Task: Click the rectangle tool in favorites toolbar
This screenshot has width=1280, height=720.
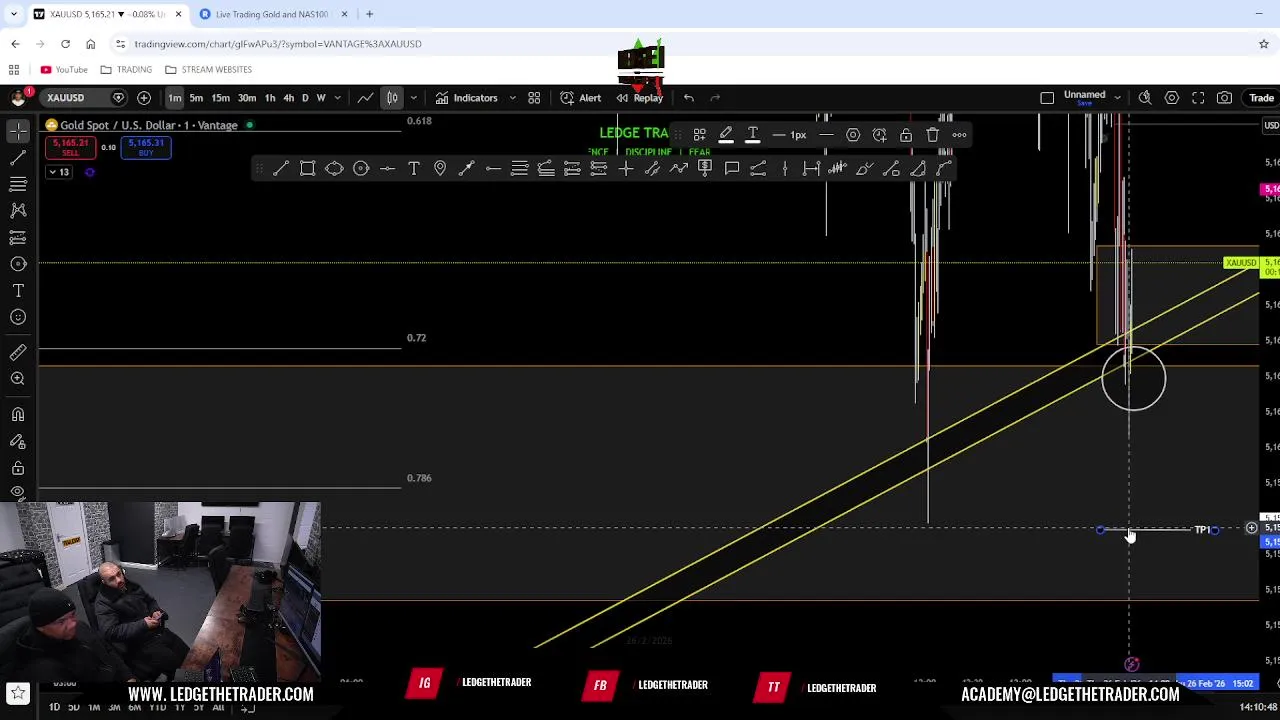Action: click(308, 168)
